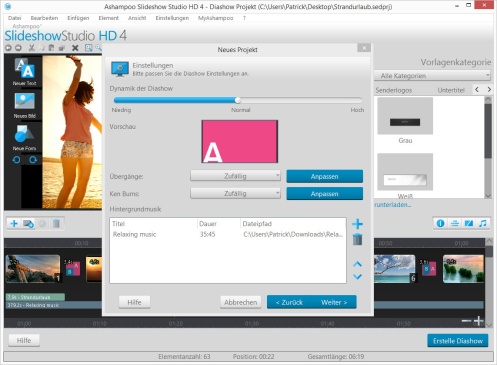497x365 pixels.
Task: Click the blue info icon
Action: pyautogui.click(x=440, y=223)
